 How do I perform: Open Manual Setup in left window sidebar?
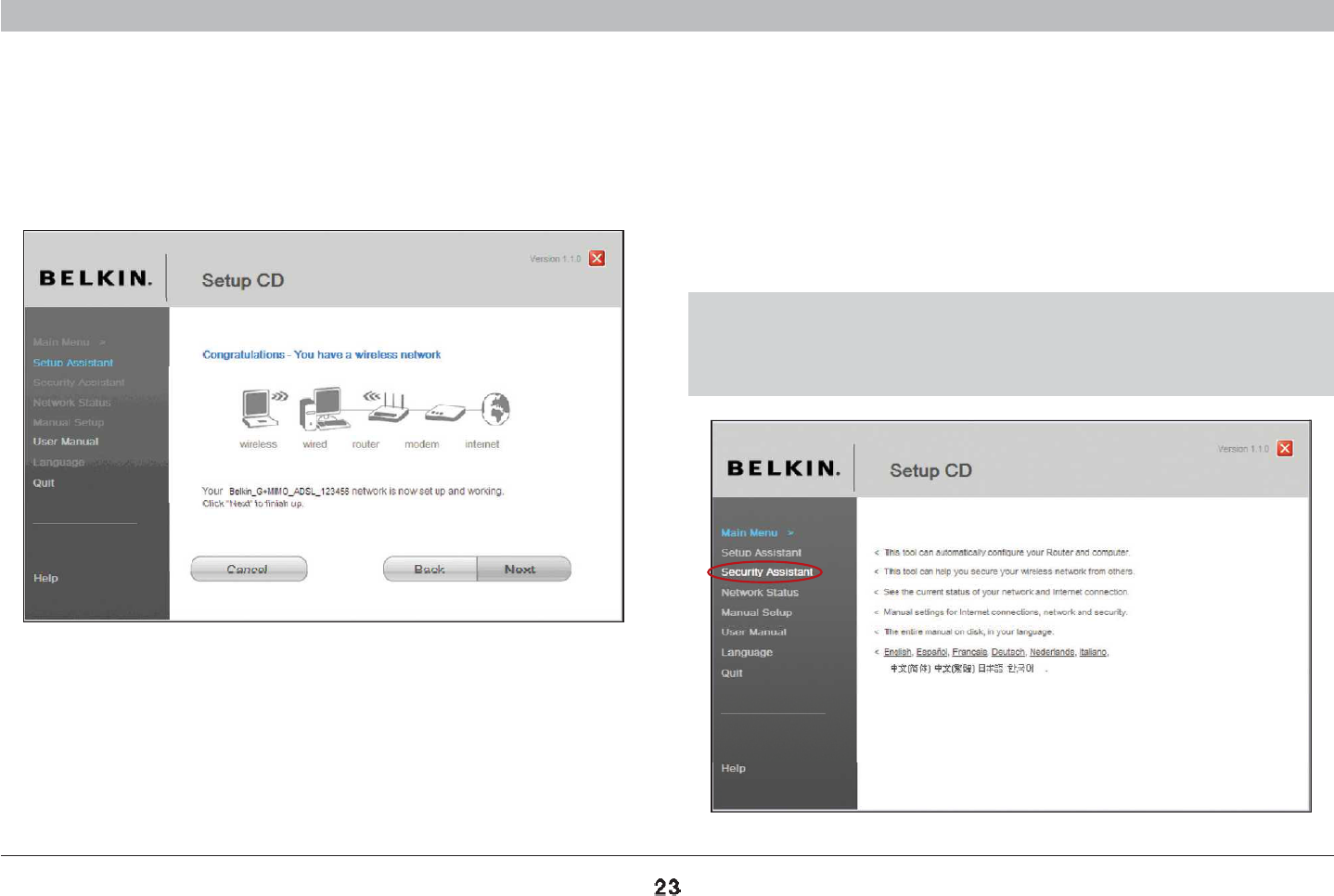69,422
